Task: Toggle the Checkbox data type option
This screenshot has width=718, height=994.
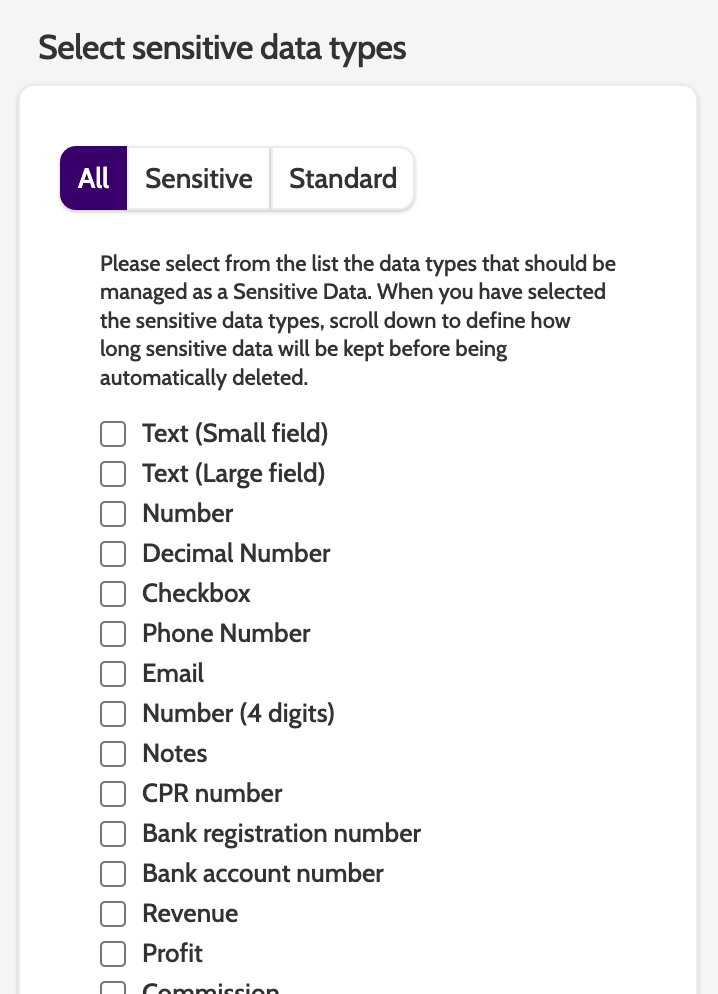Action: [113, 594]
